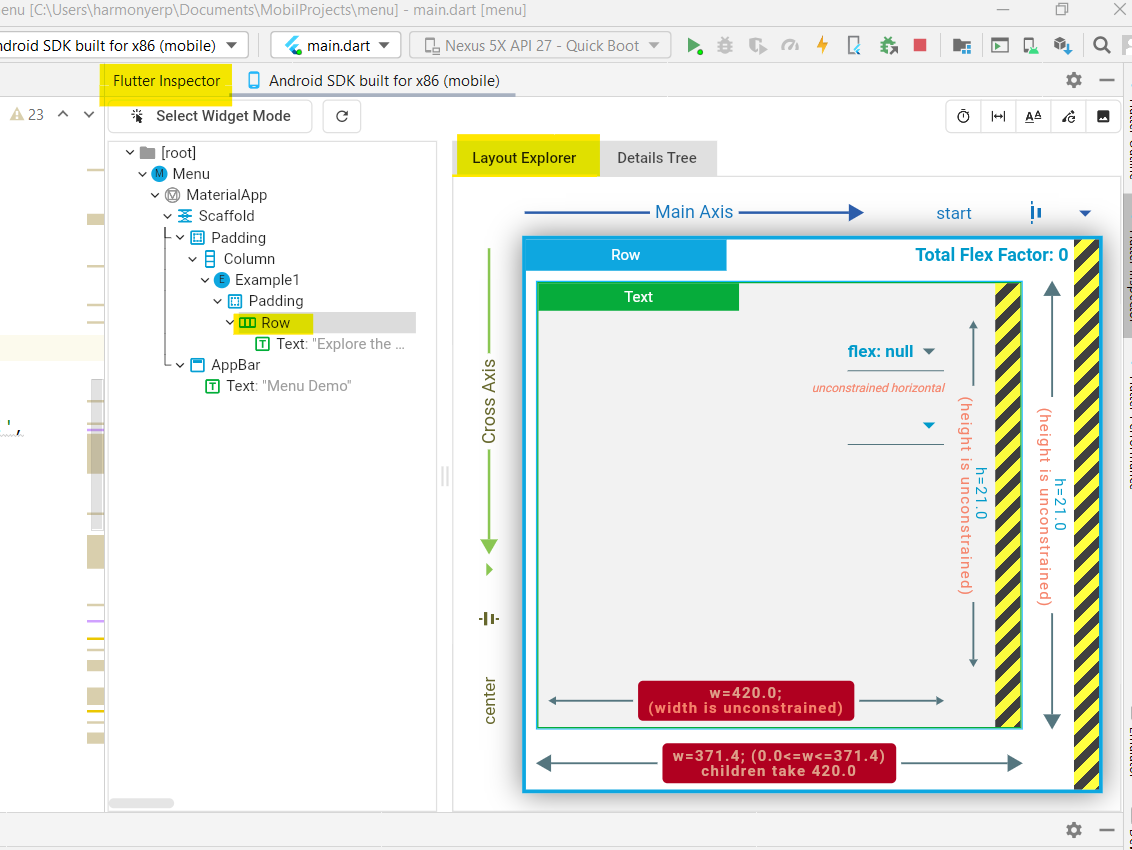This screenshot has width=1132, height=850.
Task: Switch to the Details Tree tab
Action: pos(657,157)
